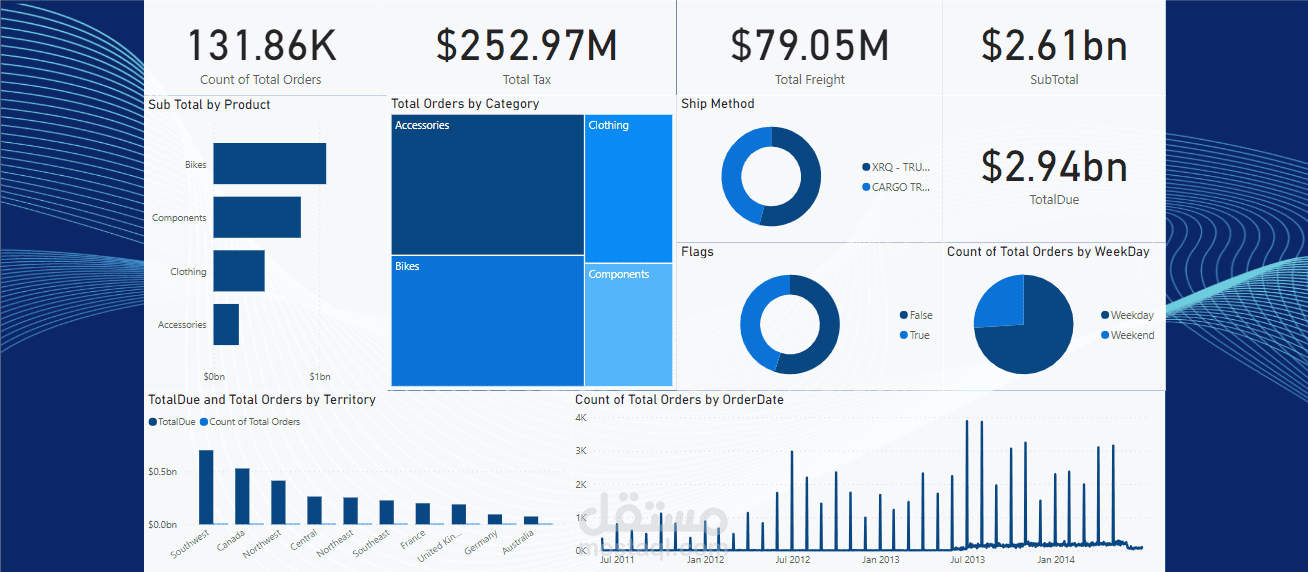Click the Bikes bar in Sub Total chart

[x=269, y=164]
